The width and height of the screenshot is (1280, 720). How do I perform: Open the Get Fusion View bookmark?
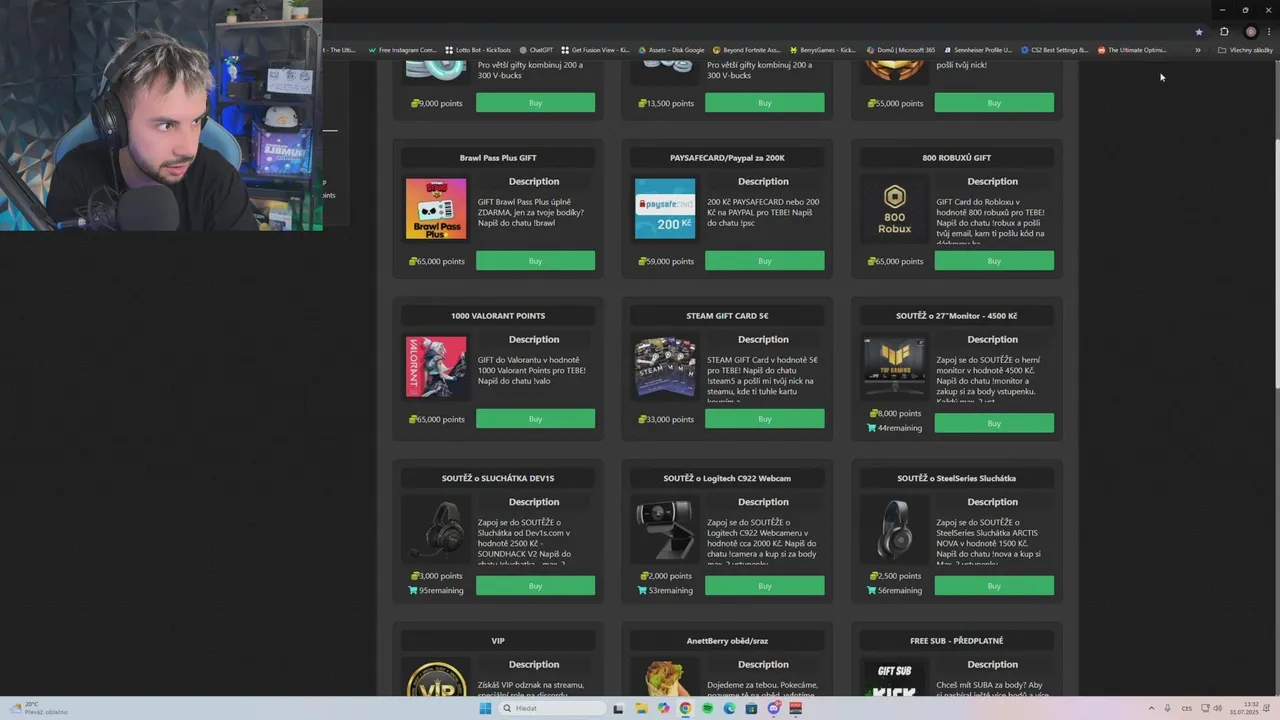pos(595,50)
